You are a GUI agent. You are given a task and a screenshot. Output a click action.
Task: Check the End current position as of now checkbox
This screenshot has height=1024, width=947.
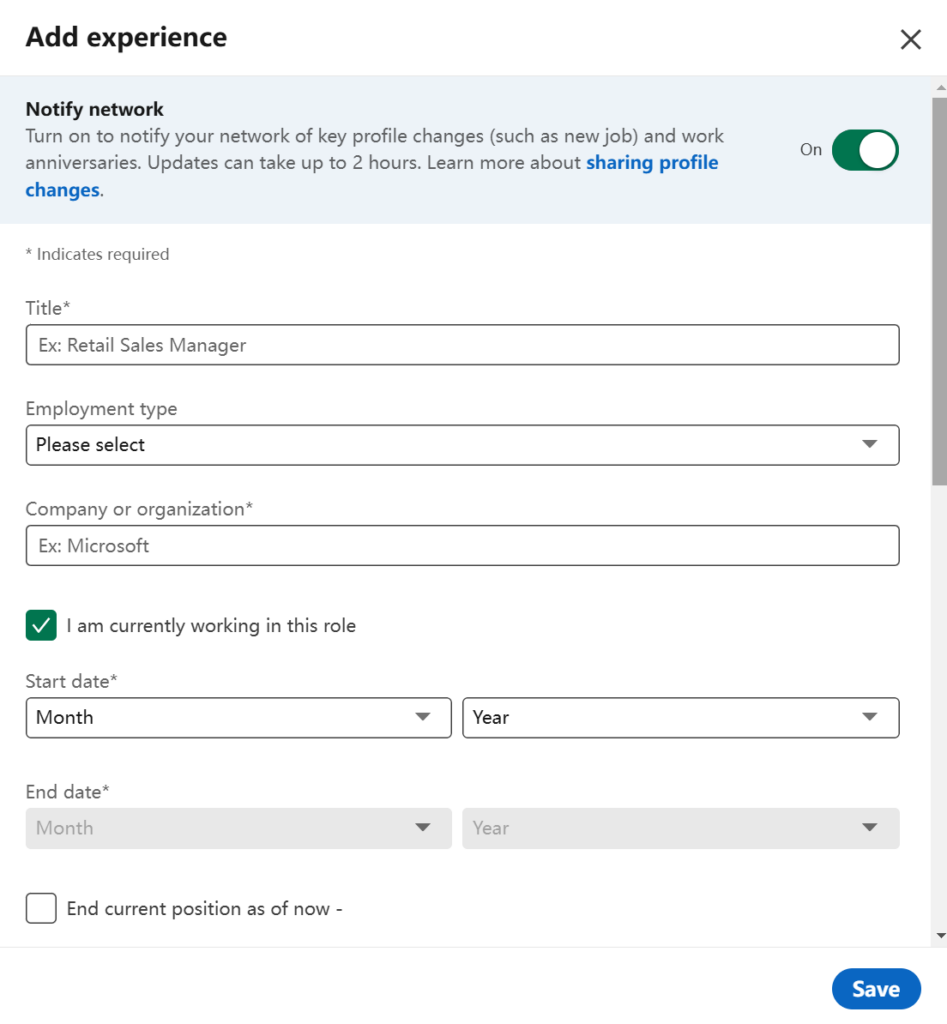(x=40, y=908)
